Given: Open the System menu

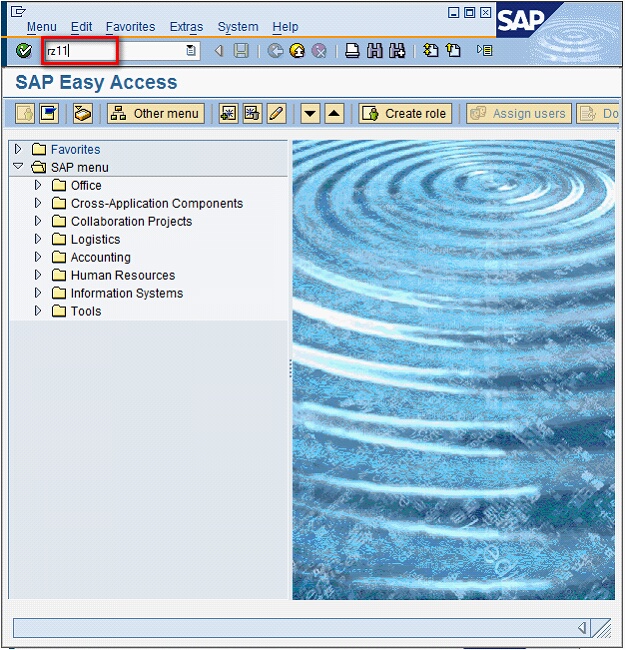Looking at the screenshot, I should pos(237,27).
